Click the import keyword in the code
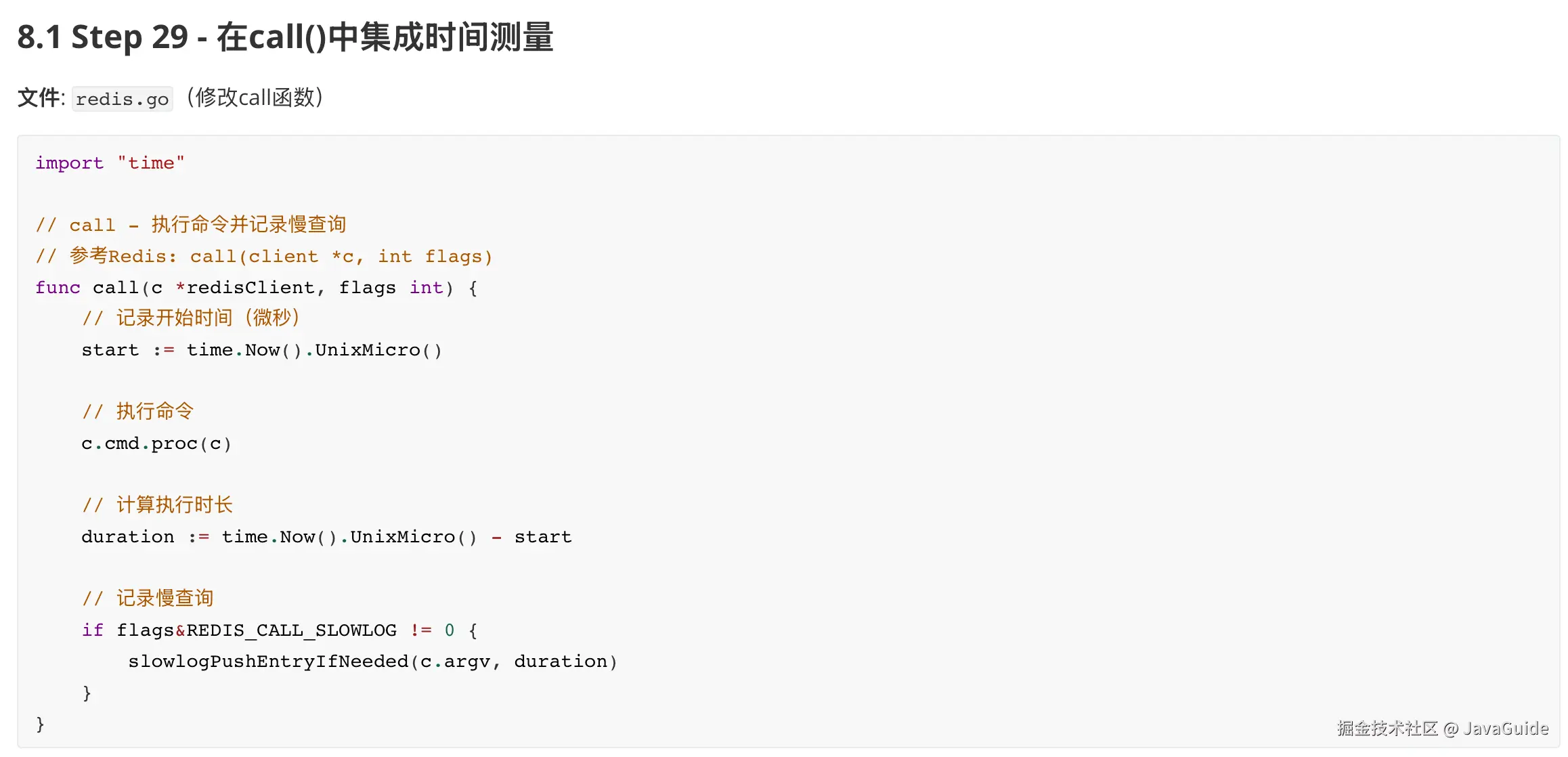The image size is (1568, 757). (69, 163)
